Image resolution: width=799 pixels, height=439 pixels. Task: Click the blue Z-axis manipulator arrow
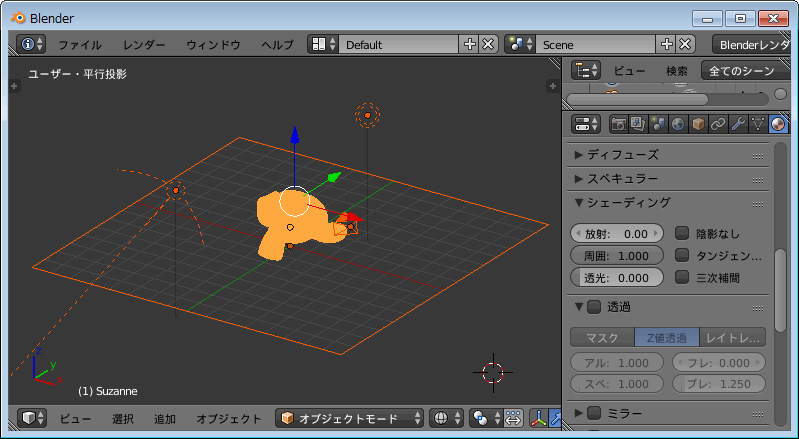[x=294, y=136]
